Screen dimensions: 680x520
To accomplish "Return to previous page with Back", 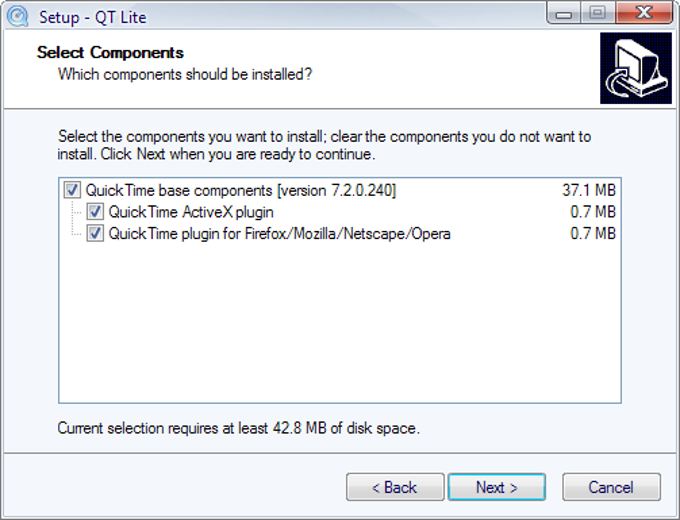I will [x=395, y=487].
